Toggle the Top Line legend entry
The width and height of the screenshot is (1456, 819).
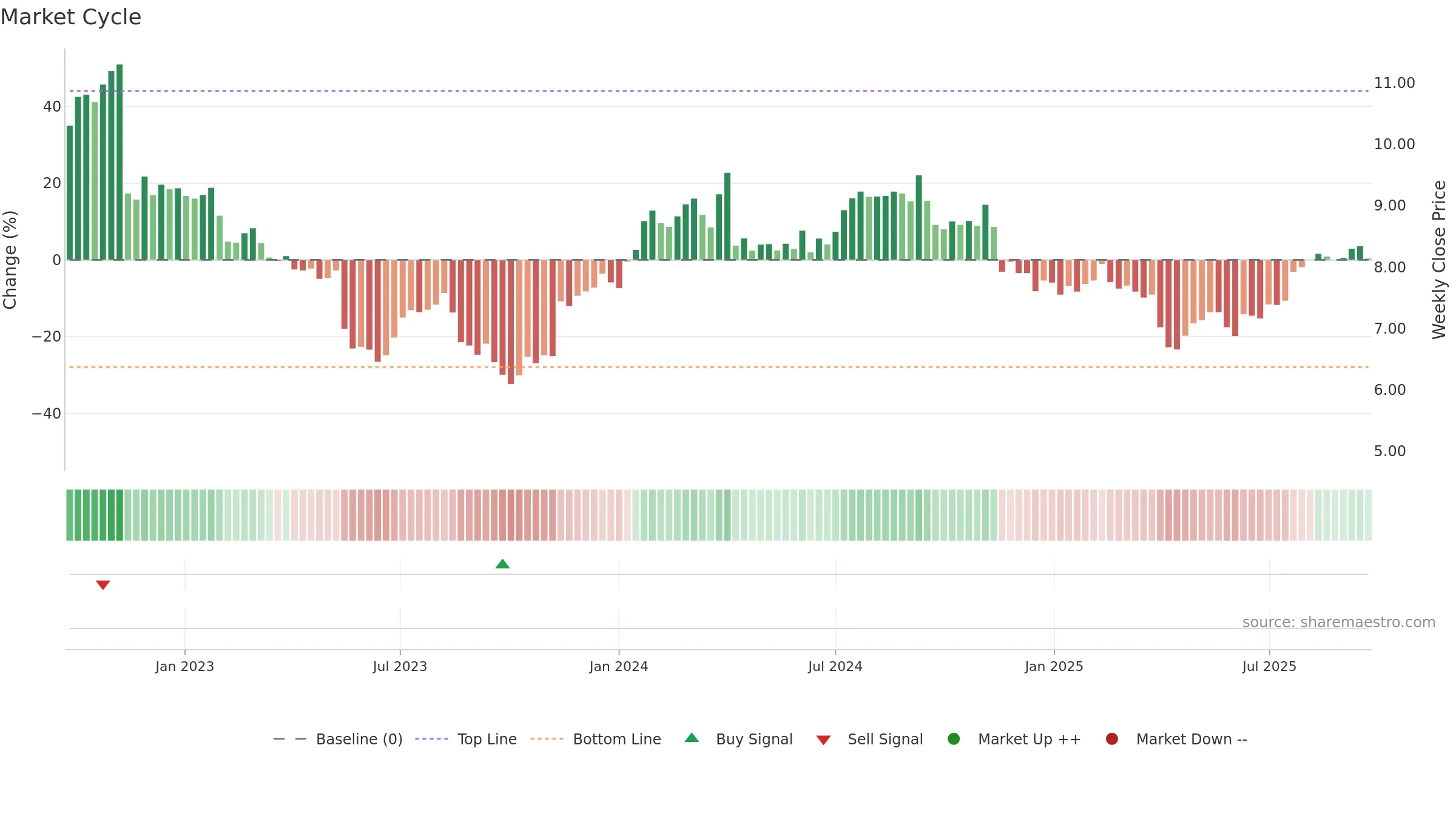(x=466, y=739)
